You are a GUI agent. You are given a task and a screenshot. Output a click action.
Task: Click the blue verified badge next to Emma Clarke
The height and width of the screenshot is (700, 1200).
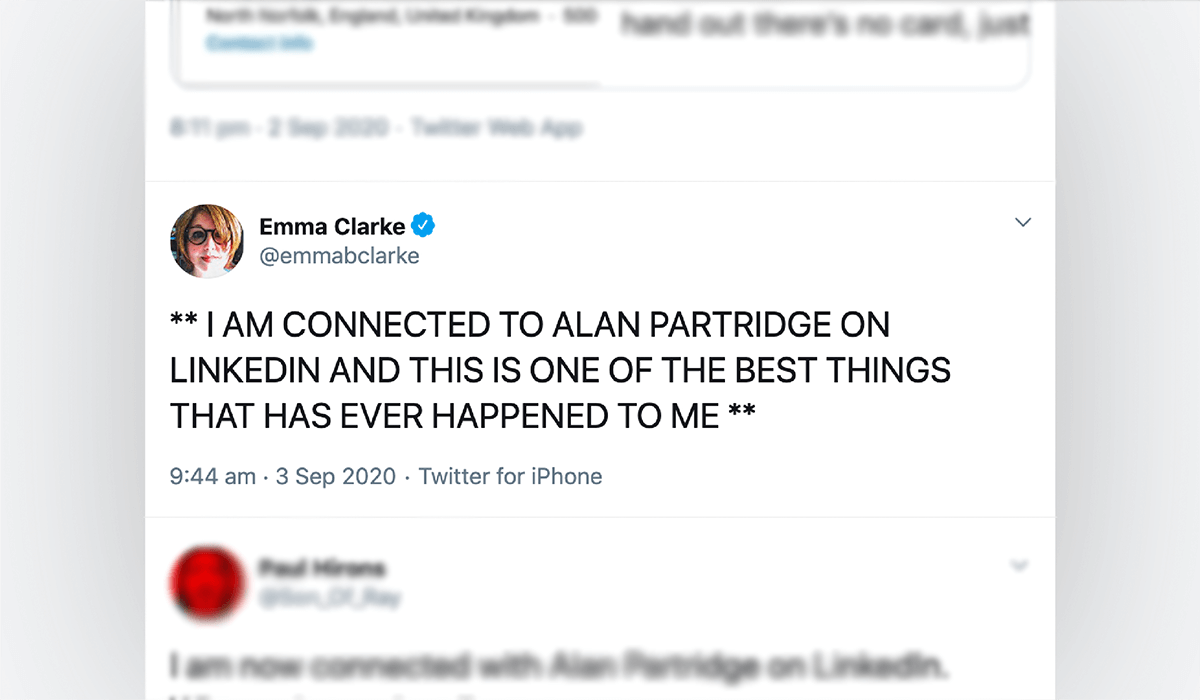[x=423, y=226]
